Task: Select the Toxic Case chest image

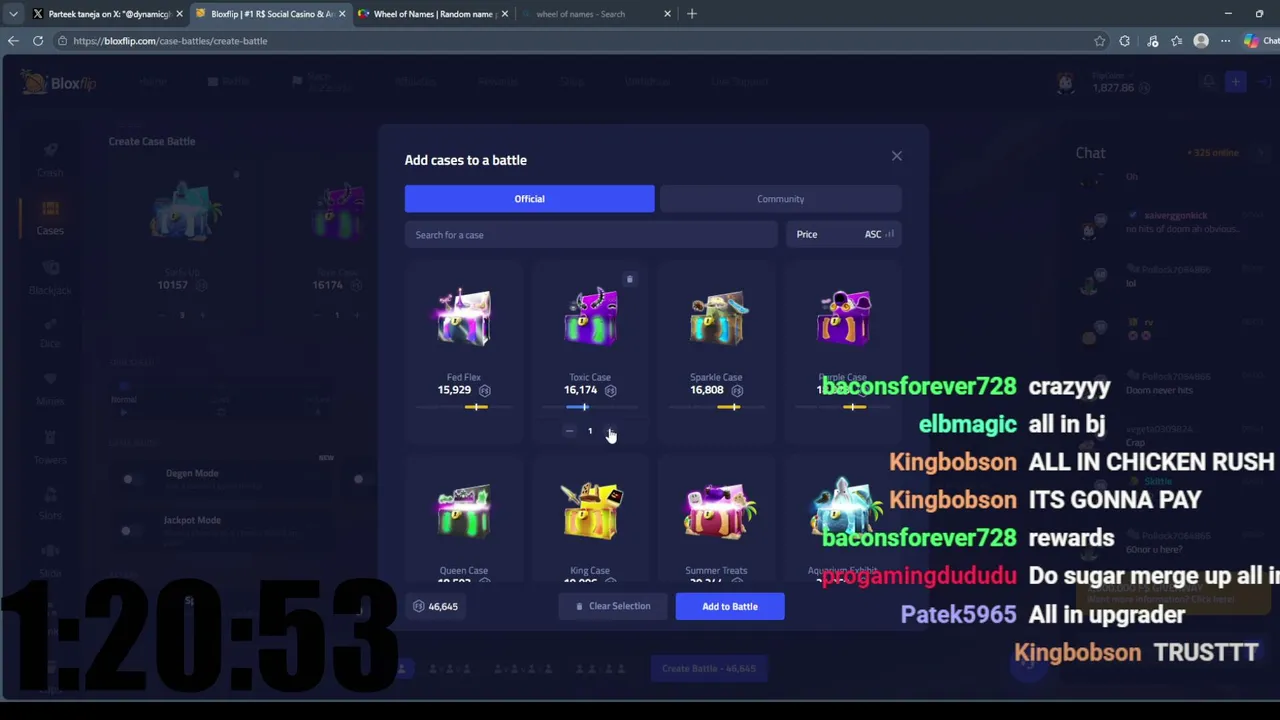Action: click(x=590, y=318)
